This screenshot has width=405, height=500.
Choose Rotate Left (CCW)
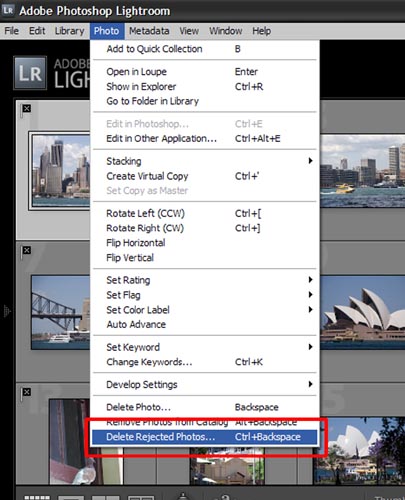205,213
